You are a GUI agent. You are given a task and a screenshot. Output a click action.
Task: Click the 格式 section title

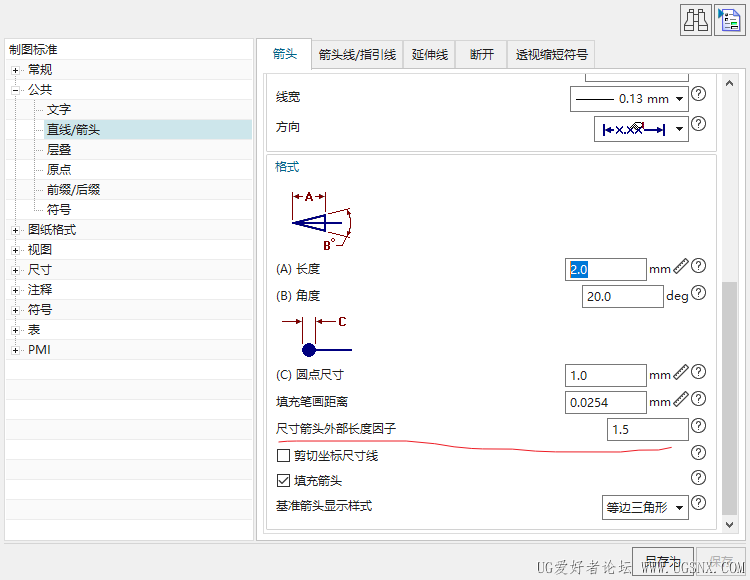287,167
